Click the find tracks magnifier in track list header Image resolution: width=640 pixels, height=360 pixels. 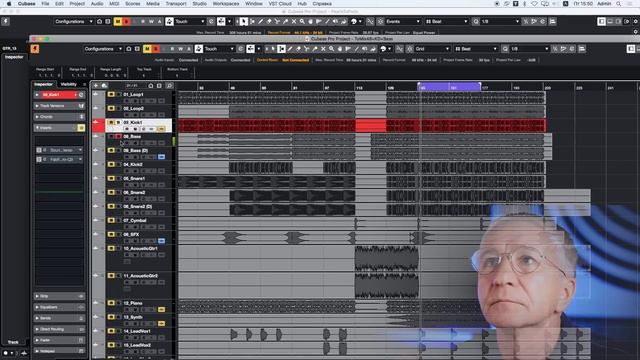(169, 86)
